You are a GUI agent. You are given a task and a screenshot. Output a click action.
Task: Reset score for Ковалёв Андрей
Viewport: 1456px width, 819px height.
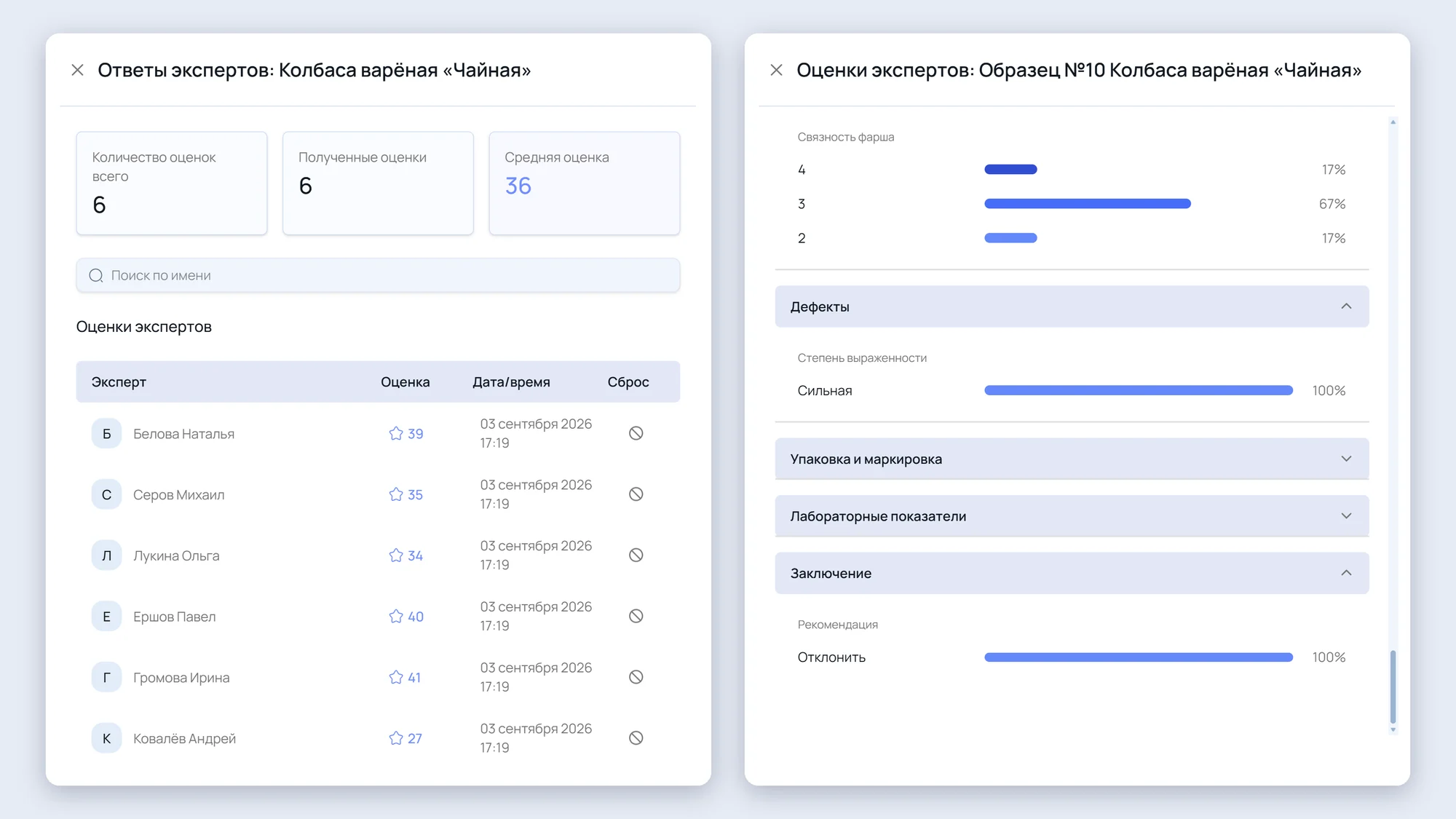click(x=636, y=738)
